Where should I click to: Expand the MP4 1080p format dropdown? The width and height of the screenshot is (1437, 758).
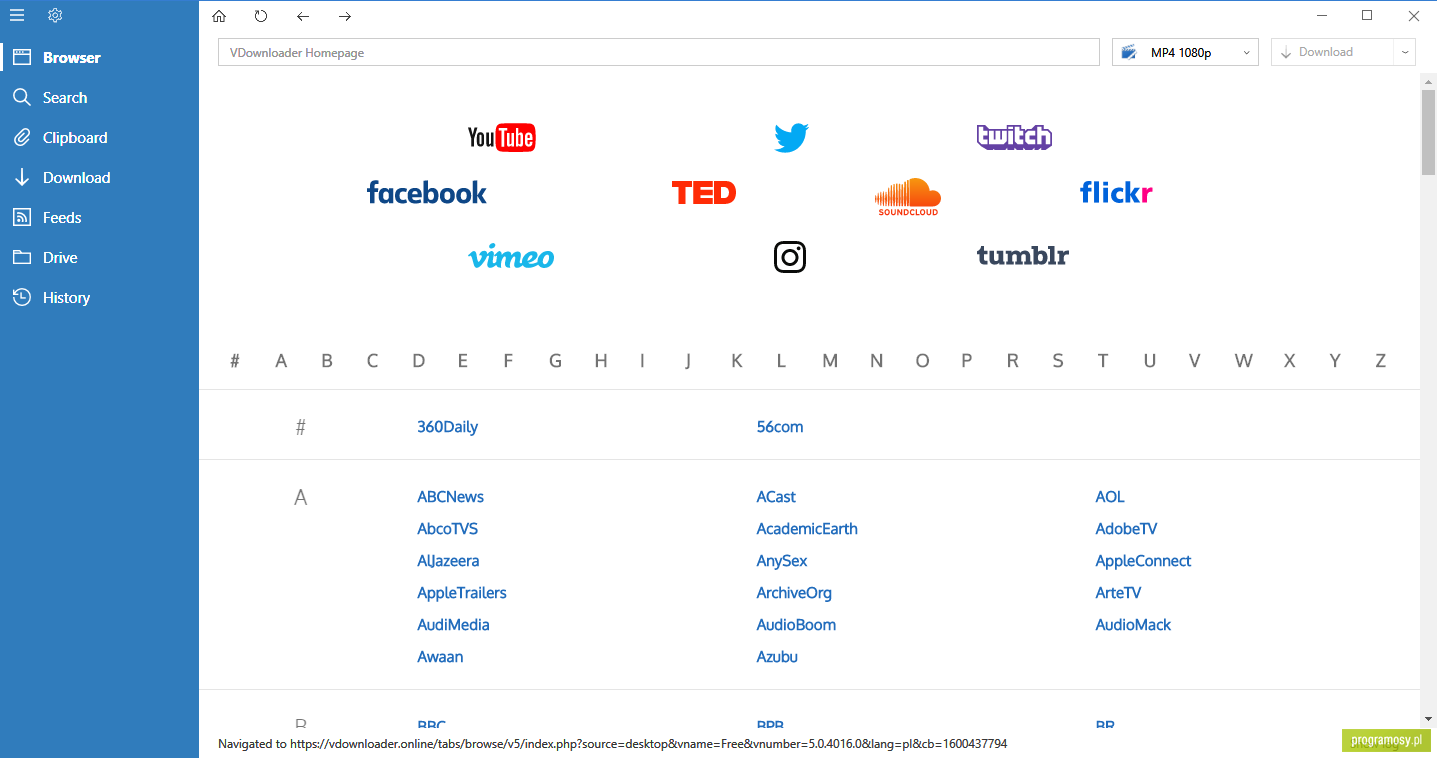coord(1185,52)
